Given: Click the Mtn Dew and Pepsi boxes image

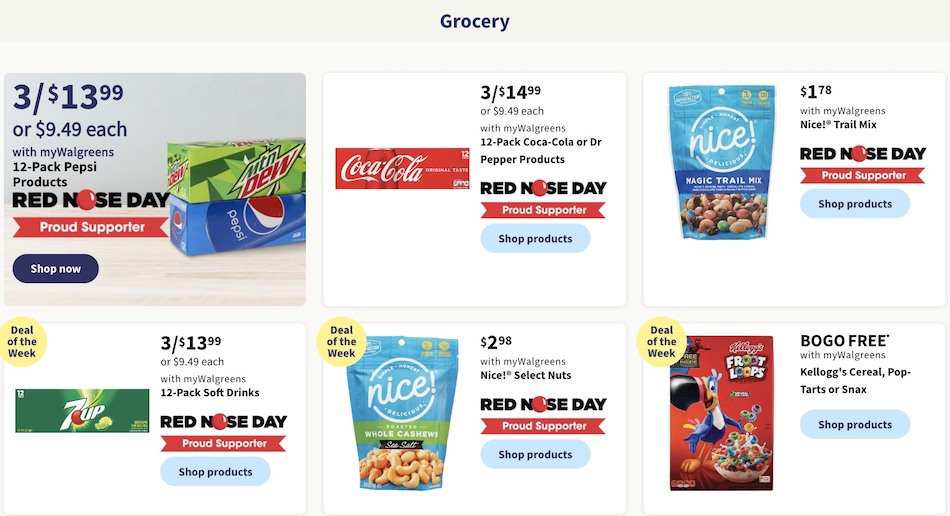Looking at the screenshot, I should (x=236, y=197).
